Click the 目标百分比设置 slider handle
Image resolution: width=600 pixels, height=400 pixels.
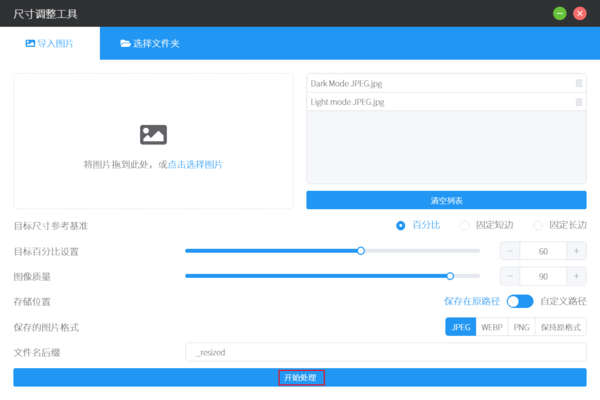pyautogui.click(x=360, y=251)
